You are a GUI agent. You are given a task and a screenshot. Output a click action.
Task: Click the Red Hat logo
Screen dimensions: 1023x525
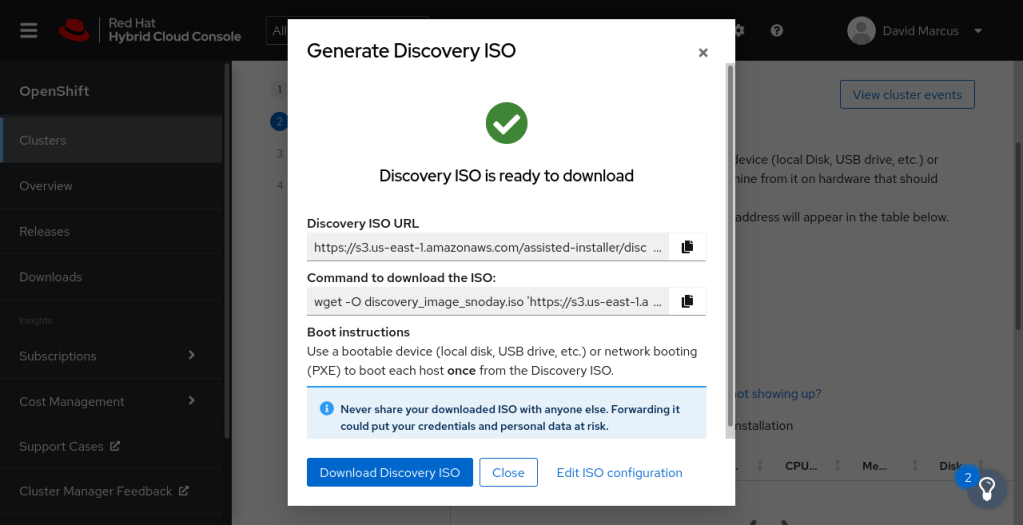(76, 30)
